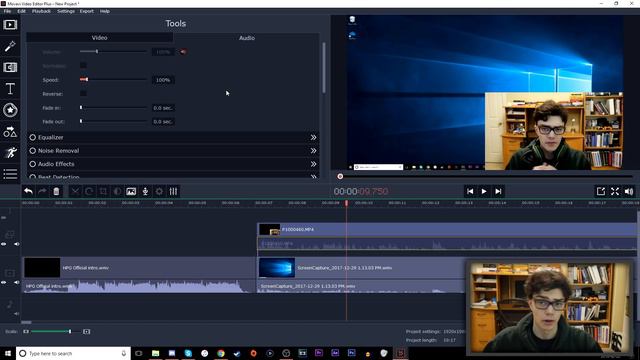Redo the last undone action
The width and height of the screenshot is (640, 360).
click(x=42, y=191)
